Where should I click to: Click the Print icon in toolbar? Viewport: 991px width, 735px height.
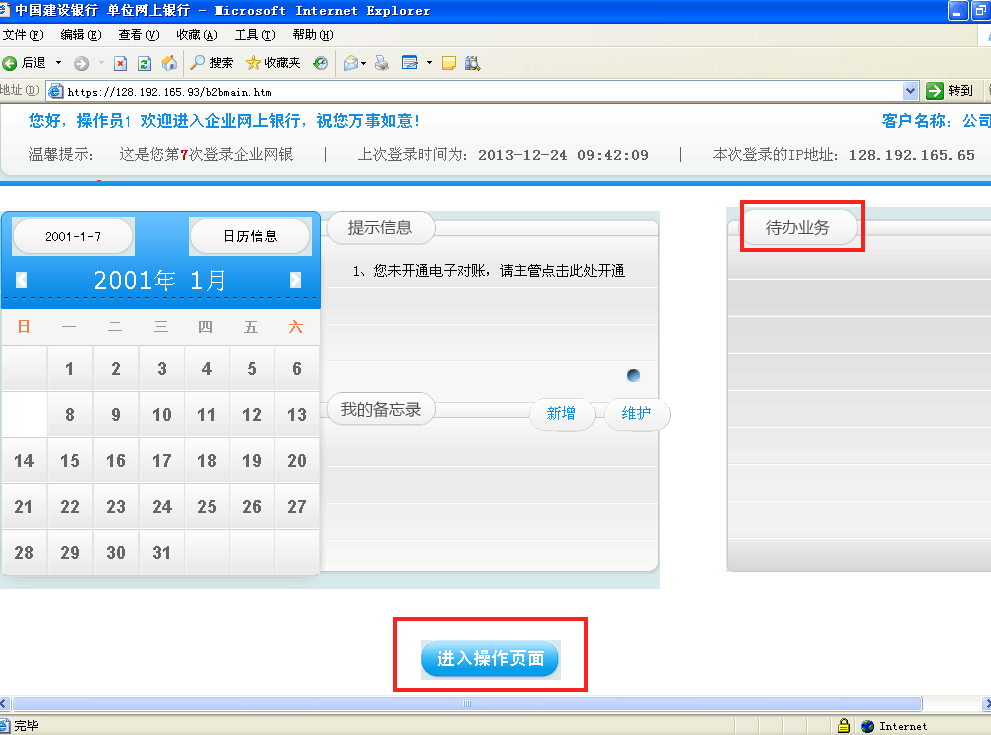381,63
